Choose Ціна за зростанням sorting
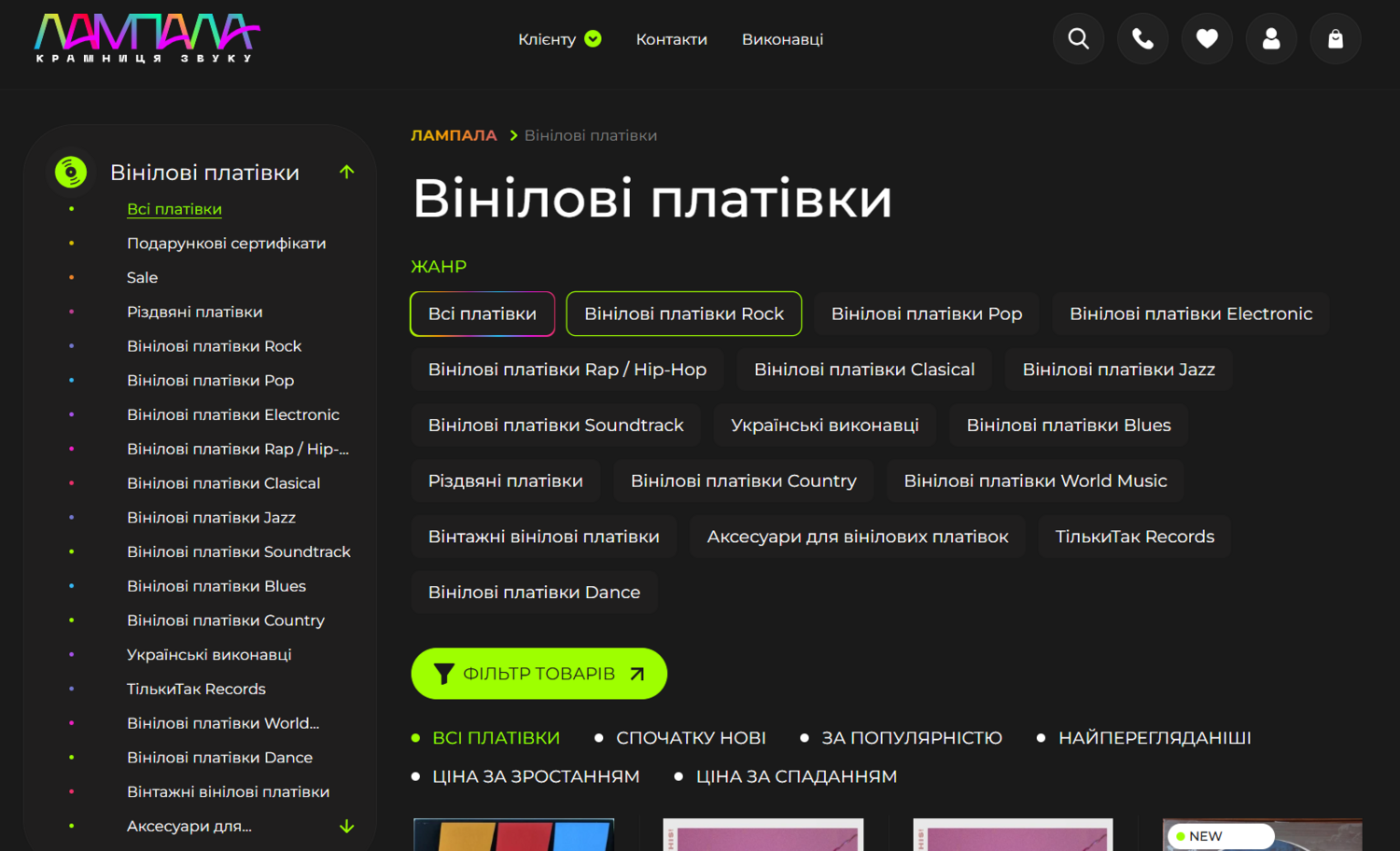The image size is (1400, 851). tap(535, 776)
